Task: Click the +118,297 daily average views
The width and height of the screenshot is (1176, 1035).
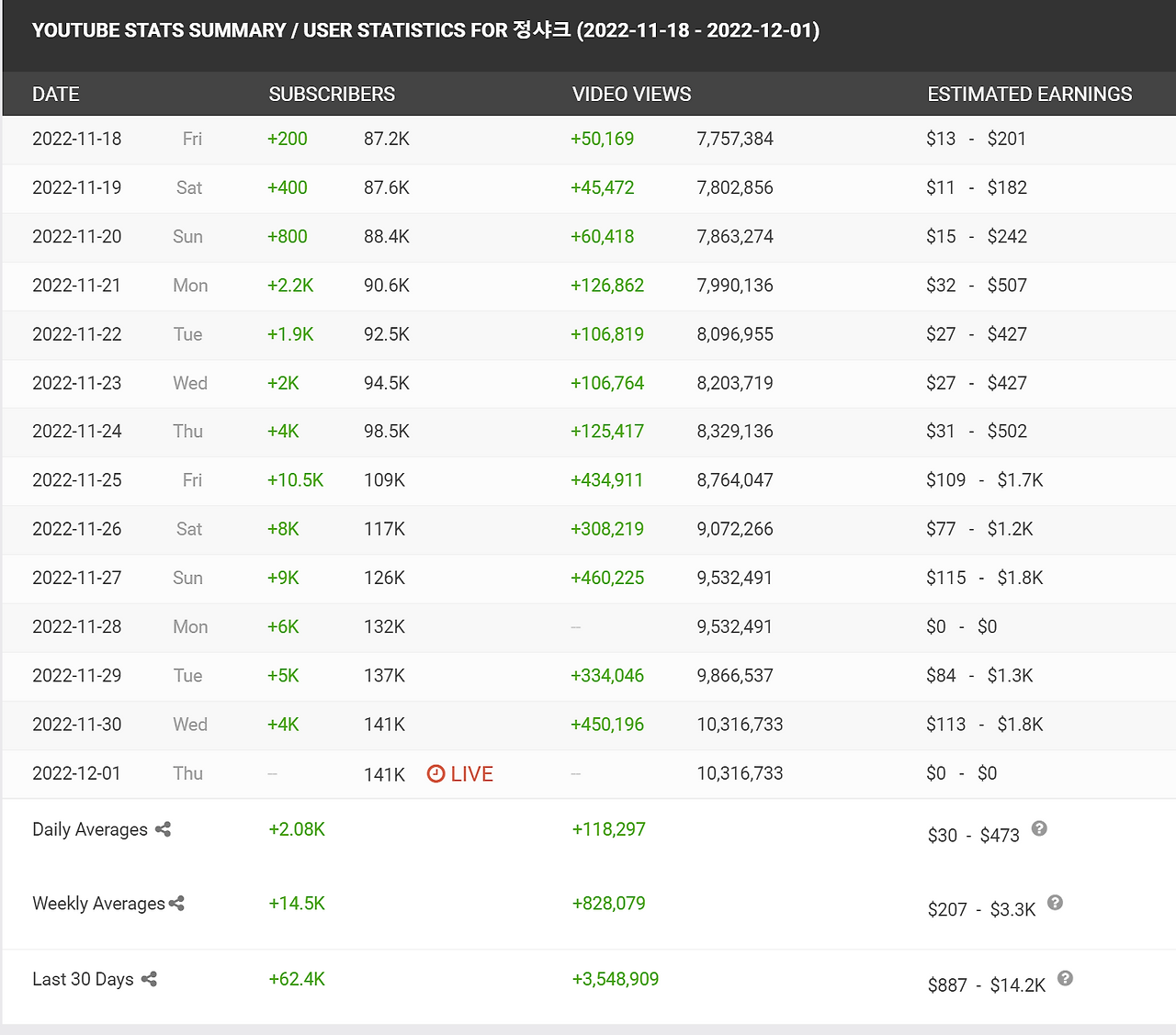Action: [x=608, y=829]
